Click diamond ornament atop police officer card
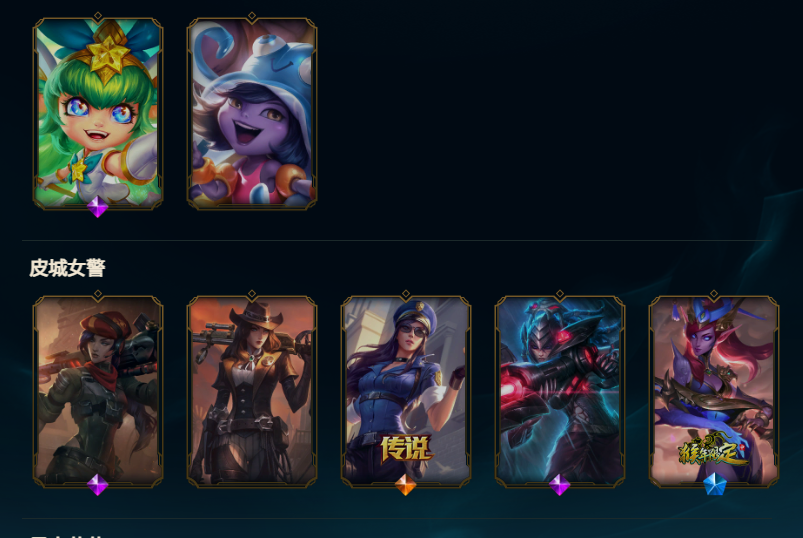The height and width of the screenshot is (538, 803). point(406,294)
